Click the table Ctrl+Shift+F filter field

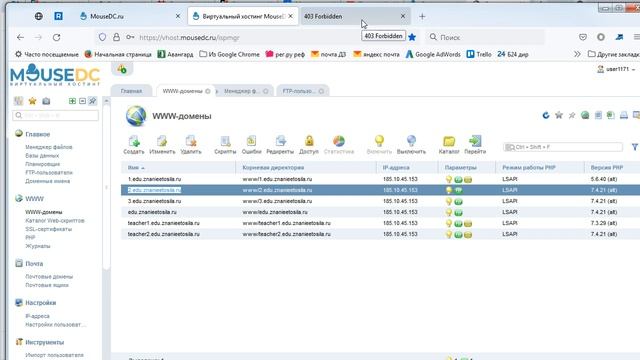pyautogui.click(x=563, y=147)
